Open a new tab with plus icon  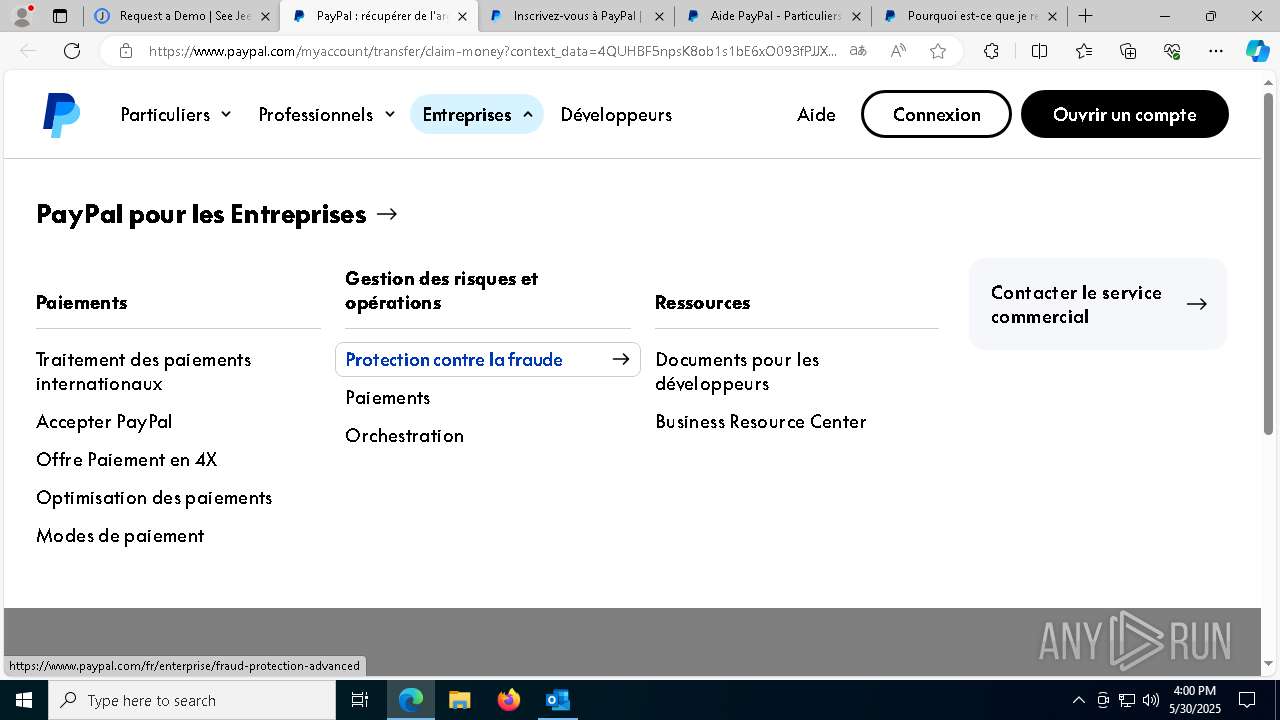(x=1085, y=16)
